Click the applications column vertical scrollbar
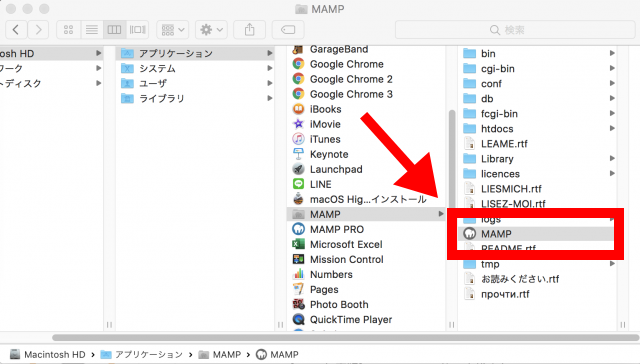 pos(451,159)
